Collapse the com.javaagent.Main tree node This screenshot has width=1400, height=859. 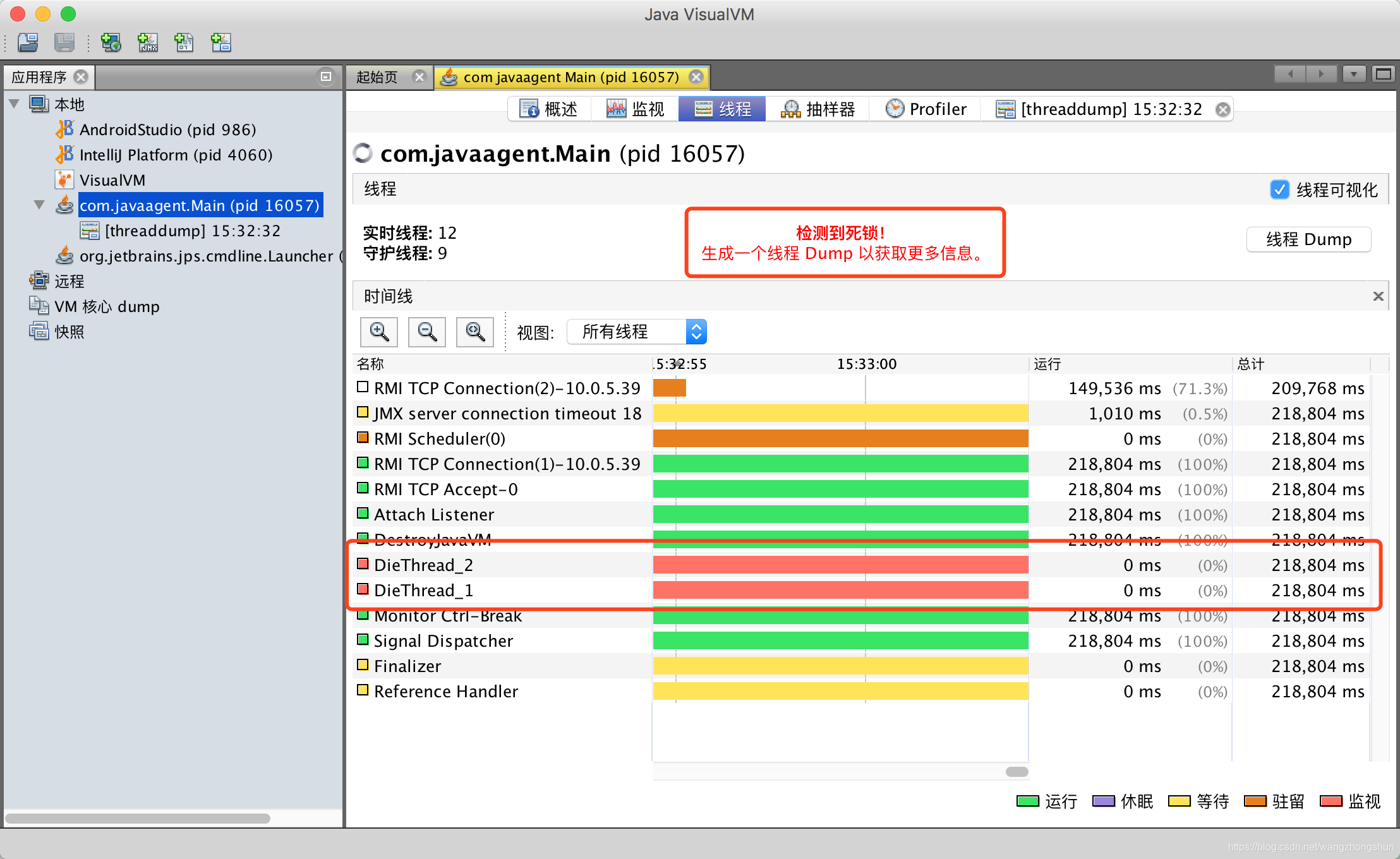39,205
